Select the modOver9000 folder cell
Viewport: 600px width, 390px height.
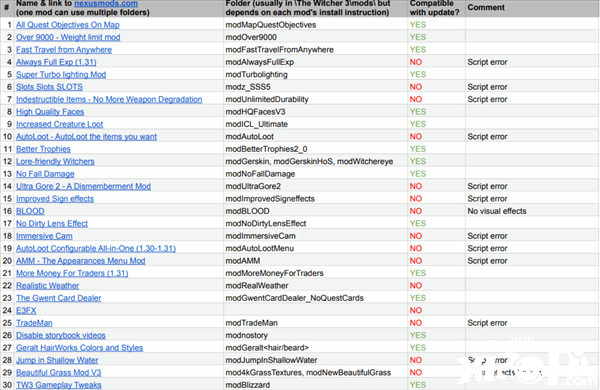pos(316,37)
